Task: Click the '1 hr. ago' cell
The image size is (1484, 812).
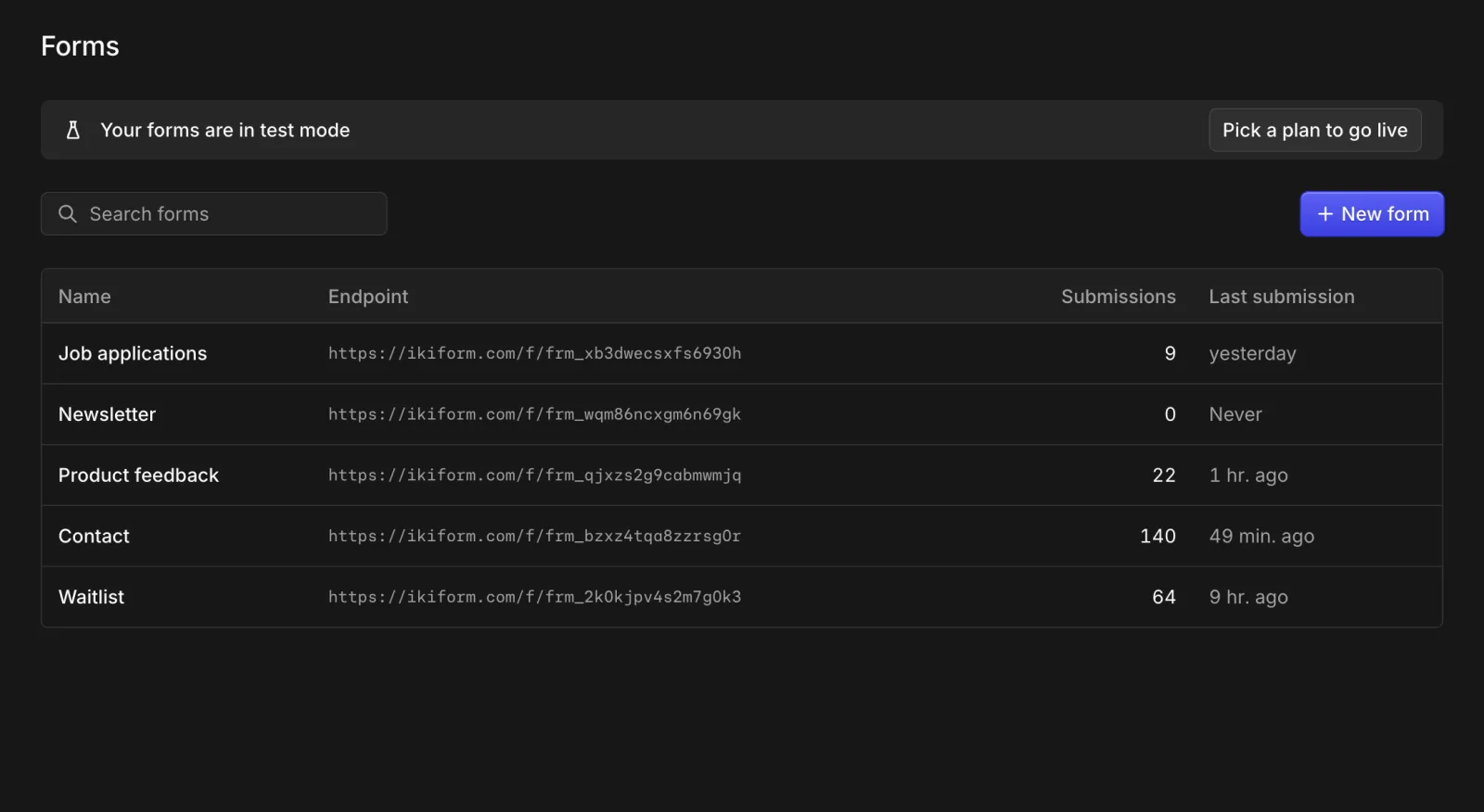Action: (1248, 476)
